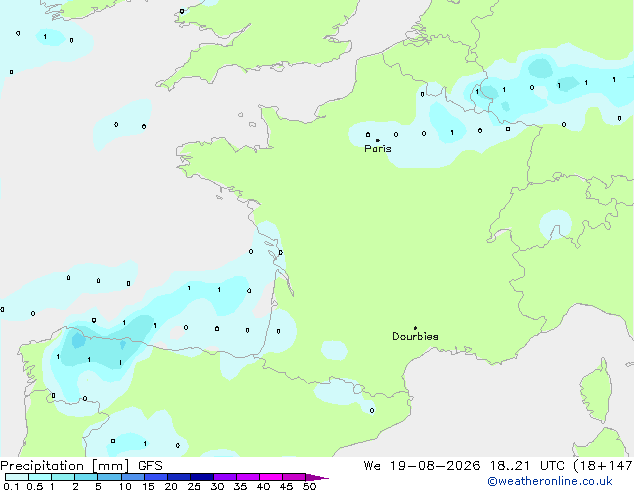The image size is (634, 490).
Task: Click the 35–40 mm legend color box
Action: pos(248,477)
